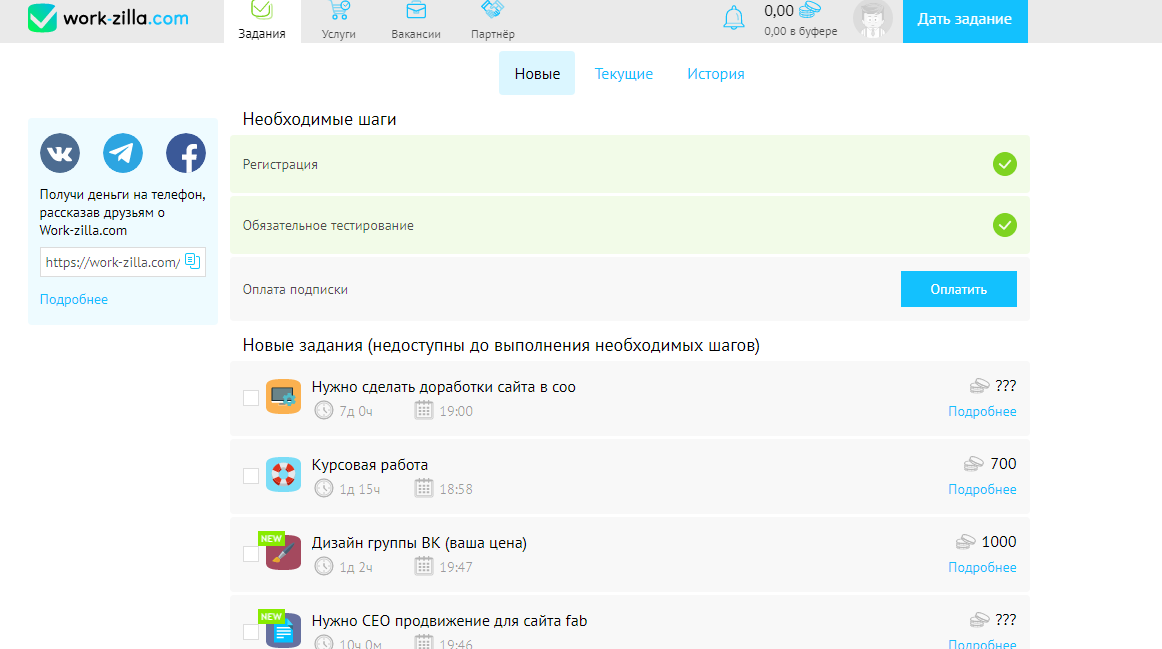
Task: Tick checkbox for Курсовая работа task
Action: pyautogui.click(x=251, y=476)
